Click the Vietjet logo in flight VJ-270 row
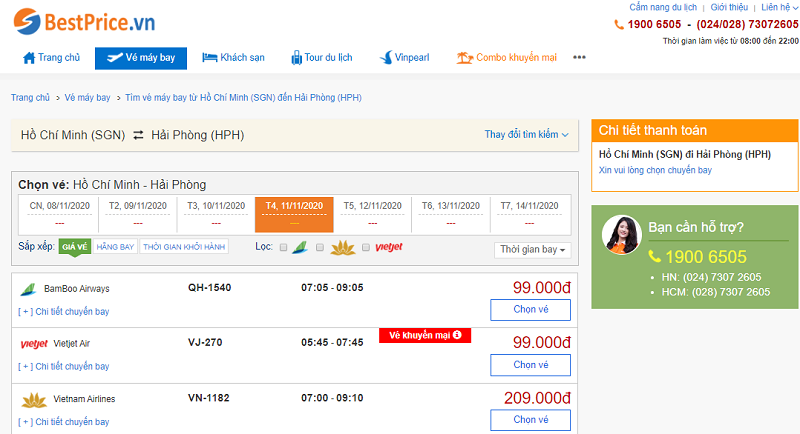Image resolution: width=800 pixels, height=434 pixels. tap(34, 344)
